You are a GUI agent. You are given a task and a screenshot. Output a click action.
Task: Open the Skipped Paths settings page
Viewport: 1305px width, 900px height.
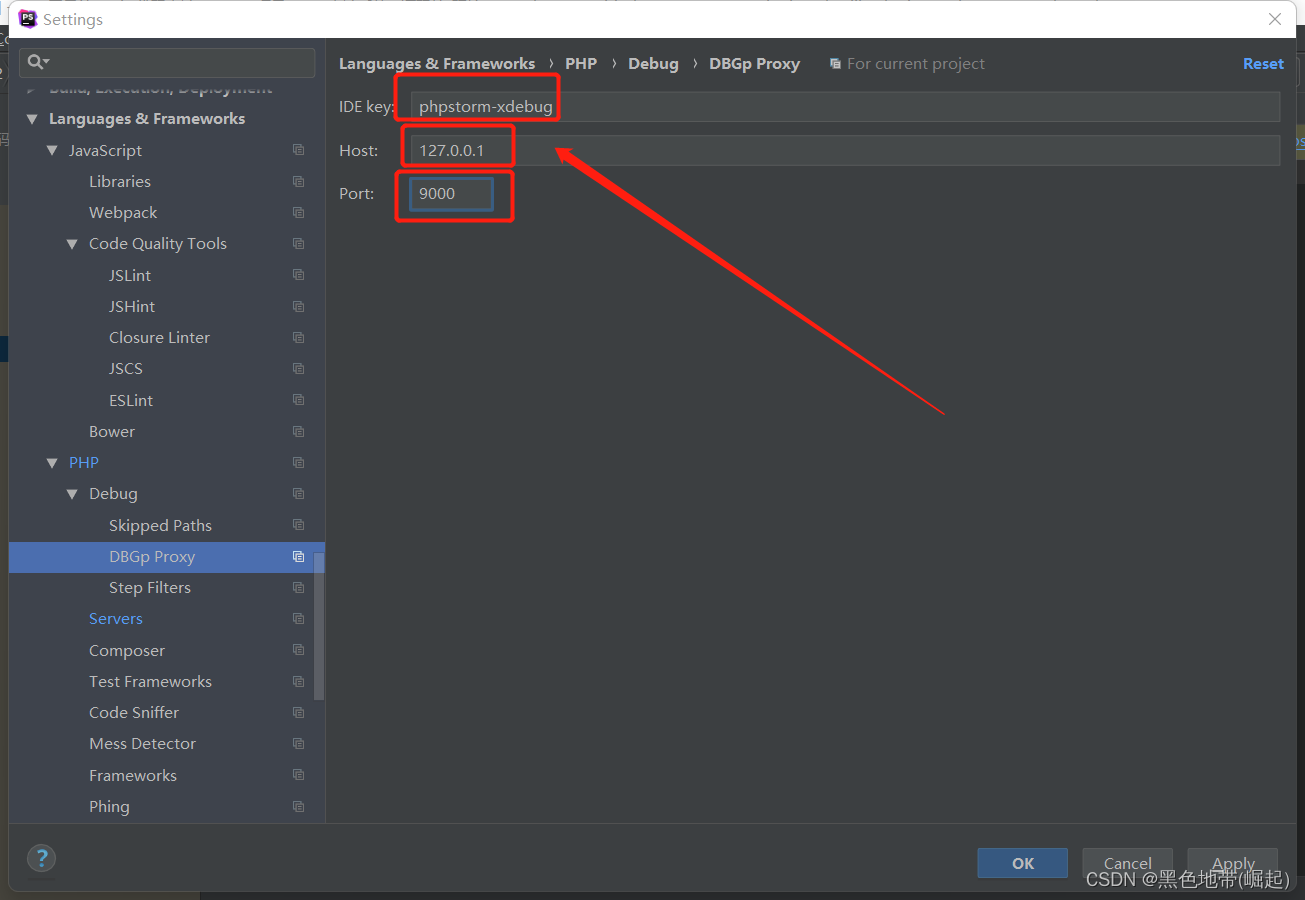[x=160, y=526]
